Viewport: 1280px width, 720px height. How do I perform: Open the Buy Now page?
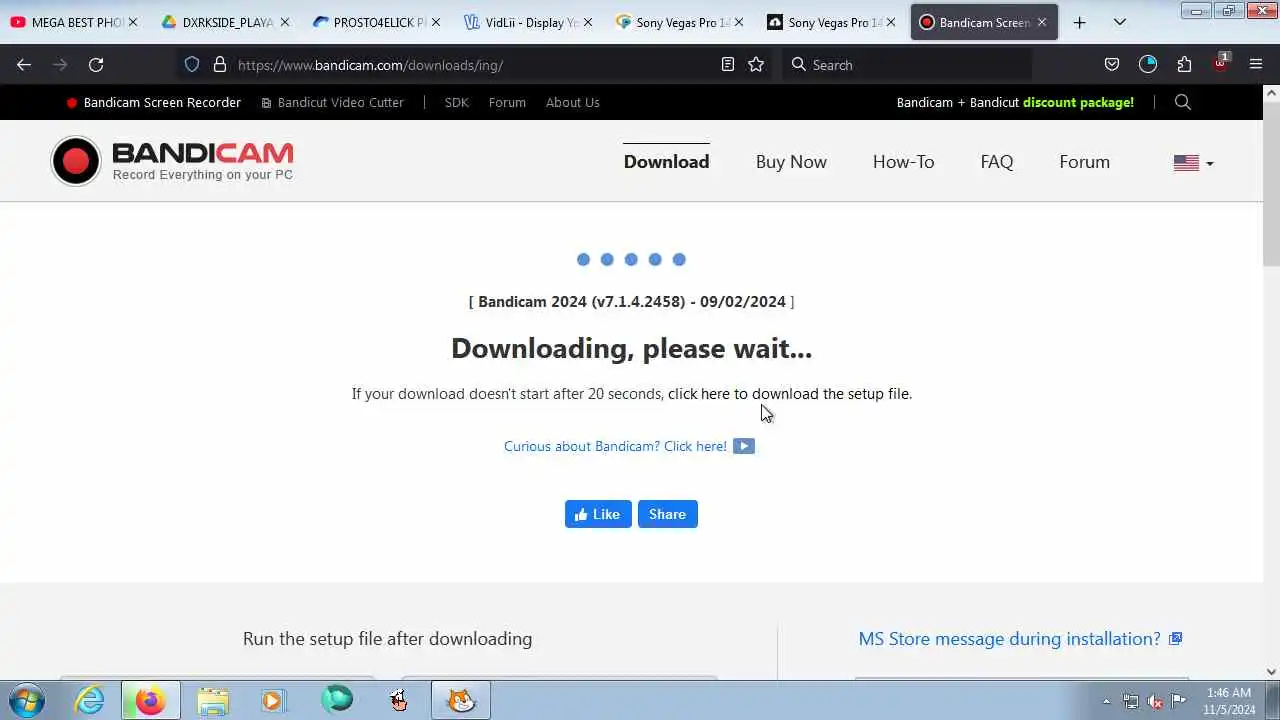pyautogui.click(x=791, y=162)
